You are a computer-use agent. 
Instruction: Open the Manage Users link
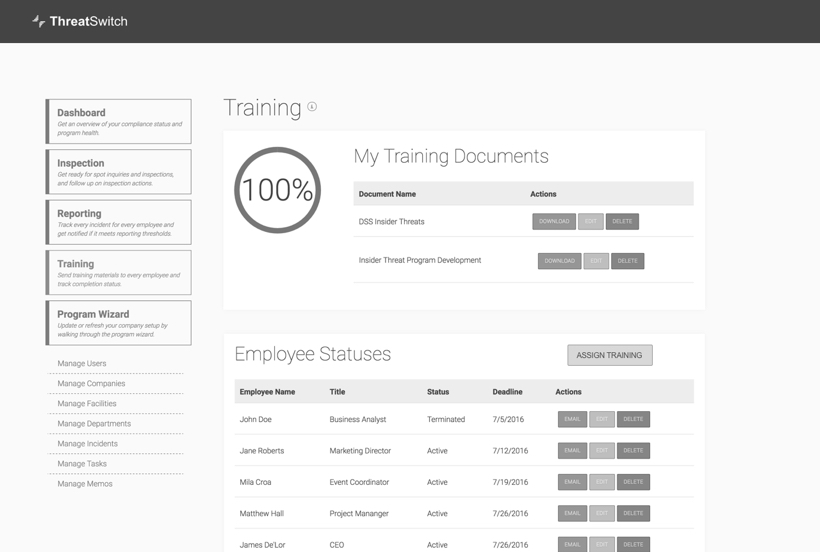coord(82,364)
